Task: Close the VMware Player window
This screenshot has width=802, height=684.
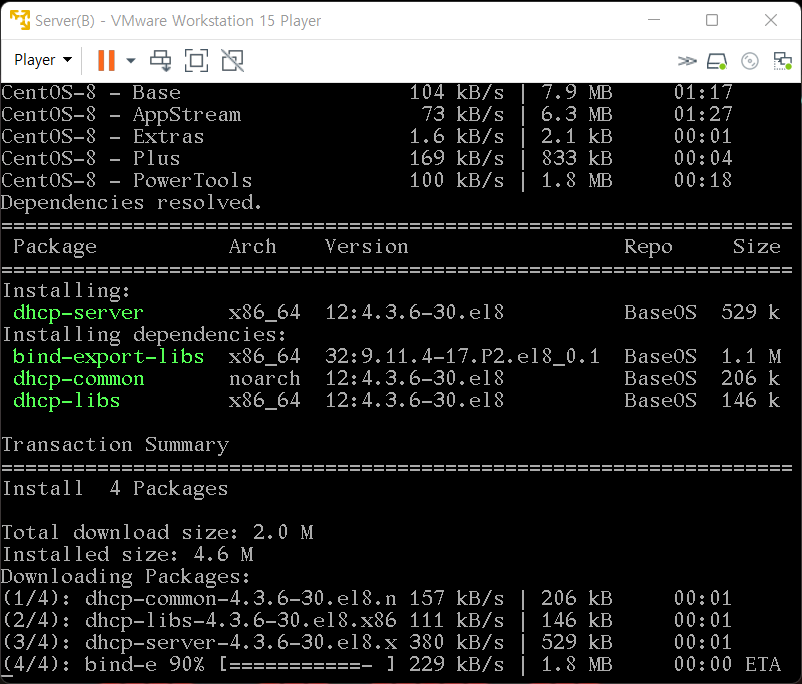Action: point(770,20)
